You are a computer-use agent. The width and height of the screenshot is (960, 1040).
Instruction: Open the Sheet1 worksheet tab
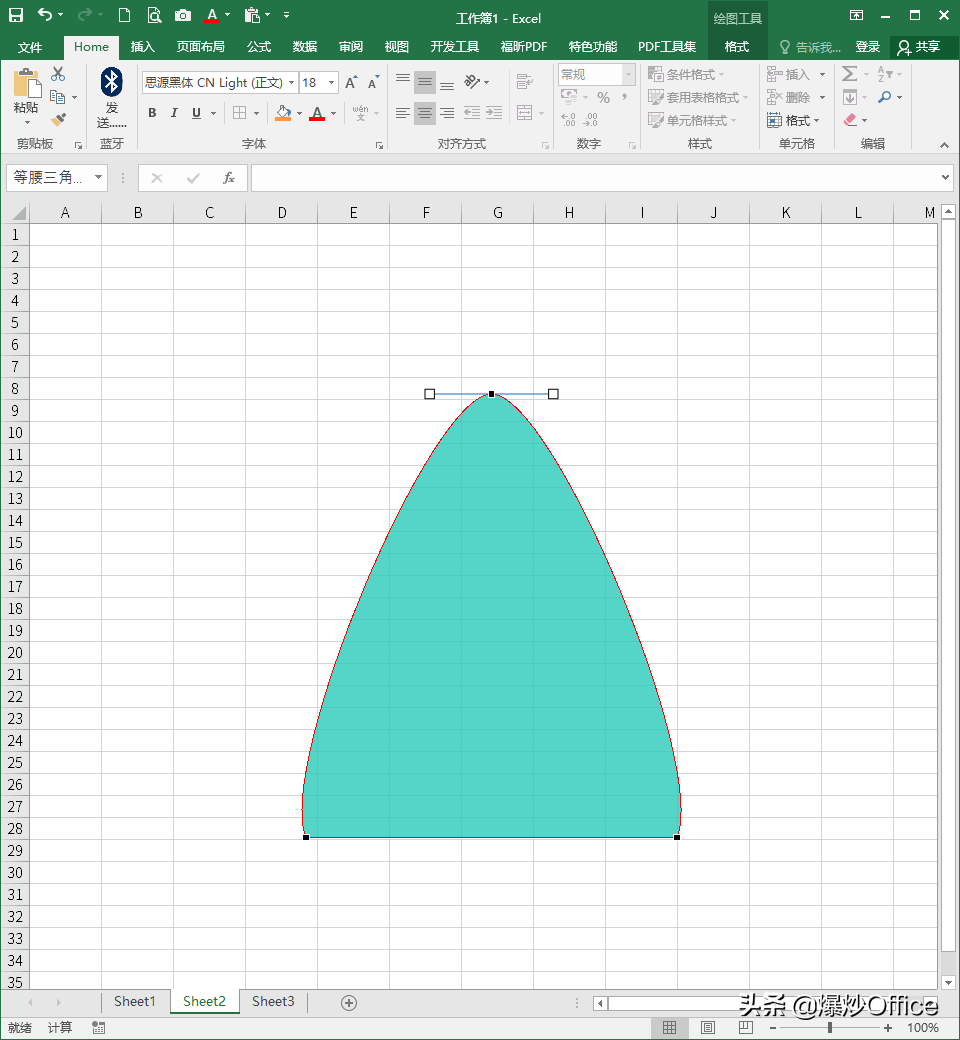pyautogui.click(x=135, y=1001)
